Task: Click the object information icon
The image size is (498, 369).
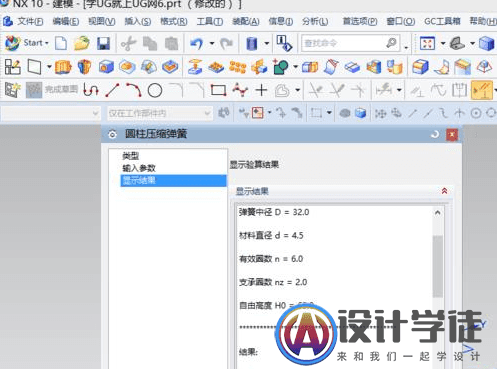Action: [x=284, y=44]
